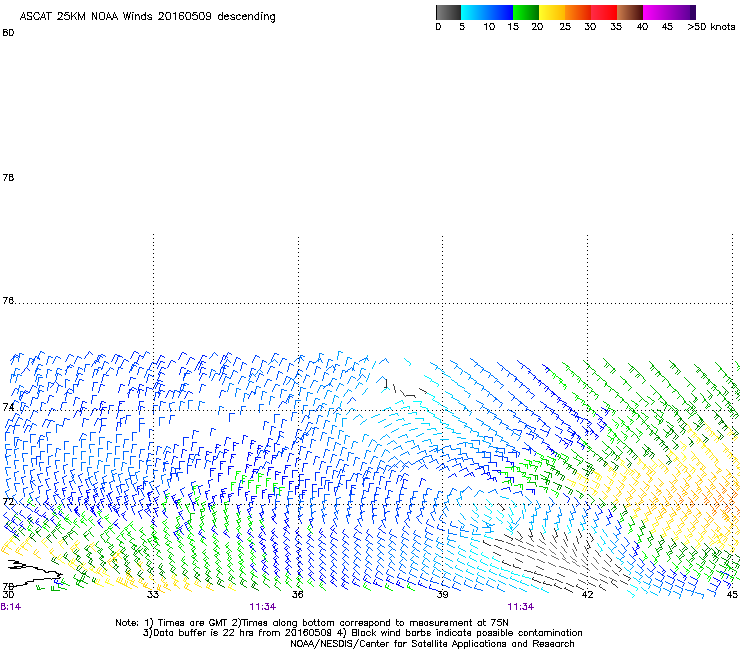The height and width of the screenshot is (650, 740).
Task: Click the longitude label 39
Action: (442, 594)
